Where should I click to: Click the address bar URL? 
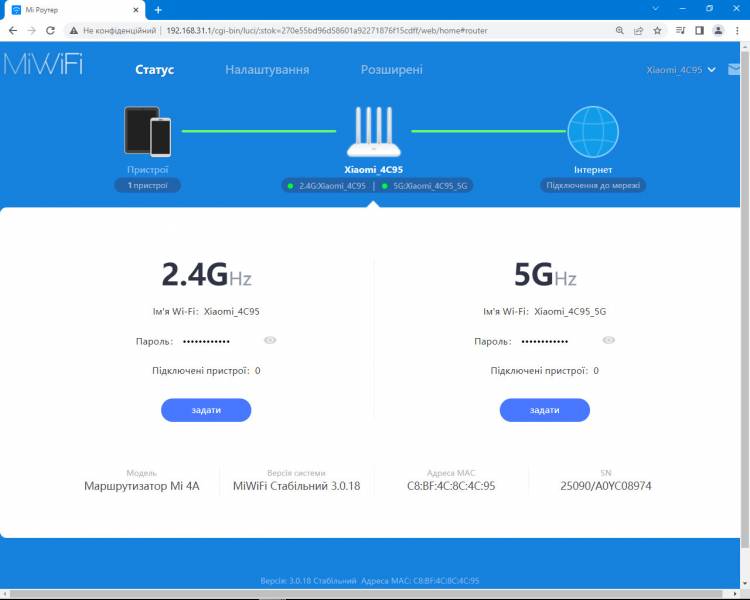[x=327, y=31]
